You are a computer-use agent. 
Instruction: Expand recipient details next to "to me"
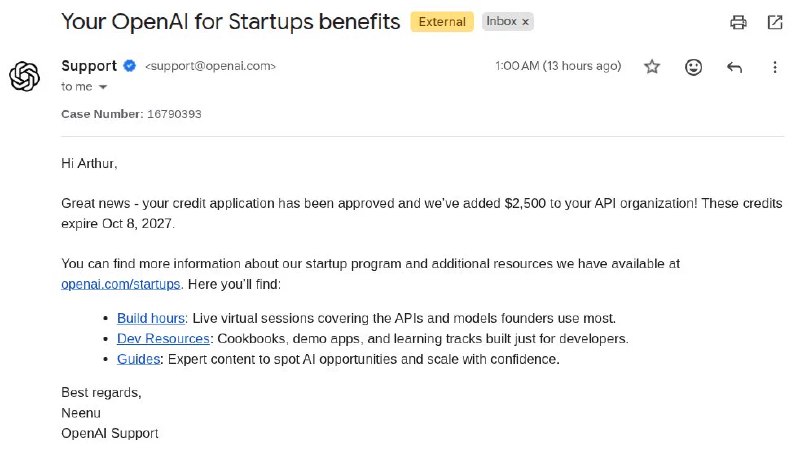point(103,87)
